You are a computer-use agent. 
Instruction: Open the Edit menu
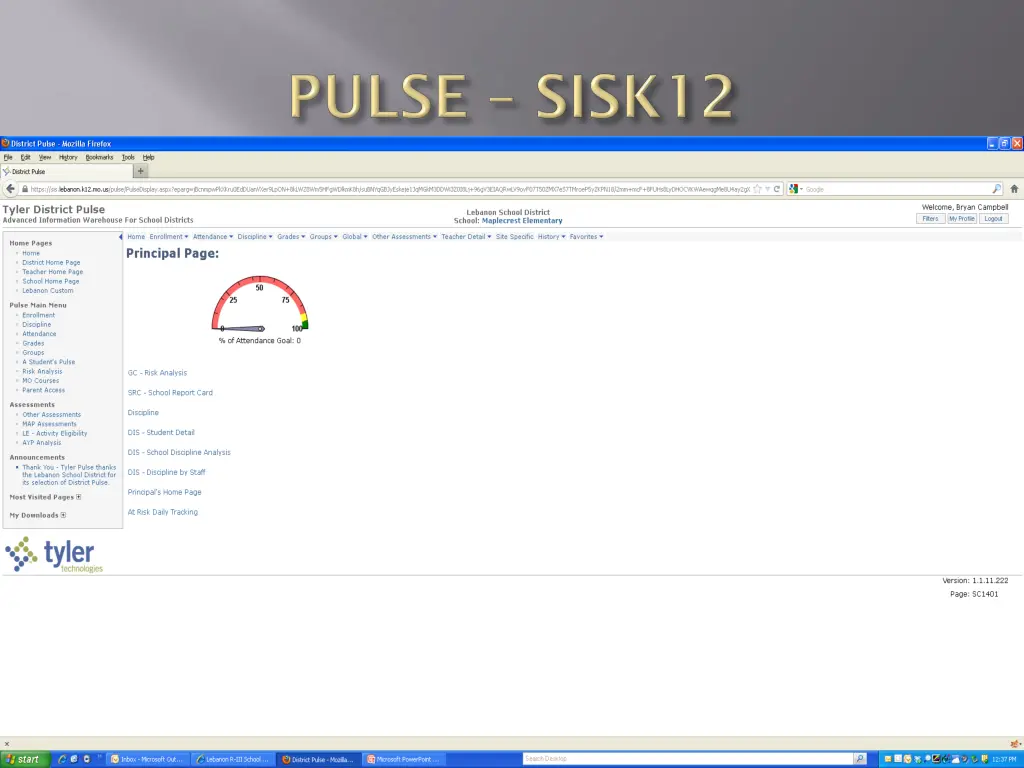tap(25, 157)
